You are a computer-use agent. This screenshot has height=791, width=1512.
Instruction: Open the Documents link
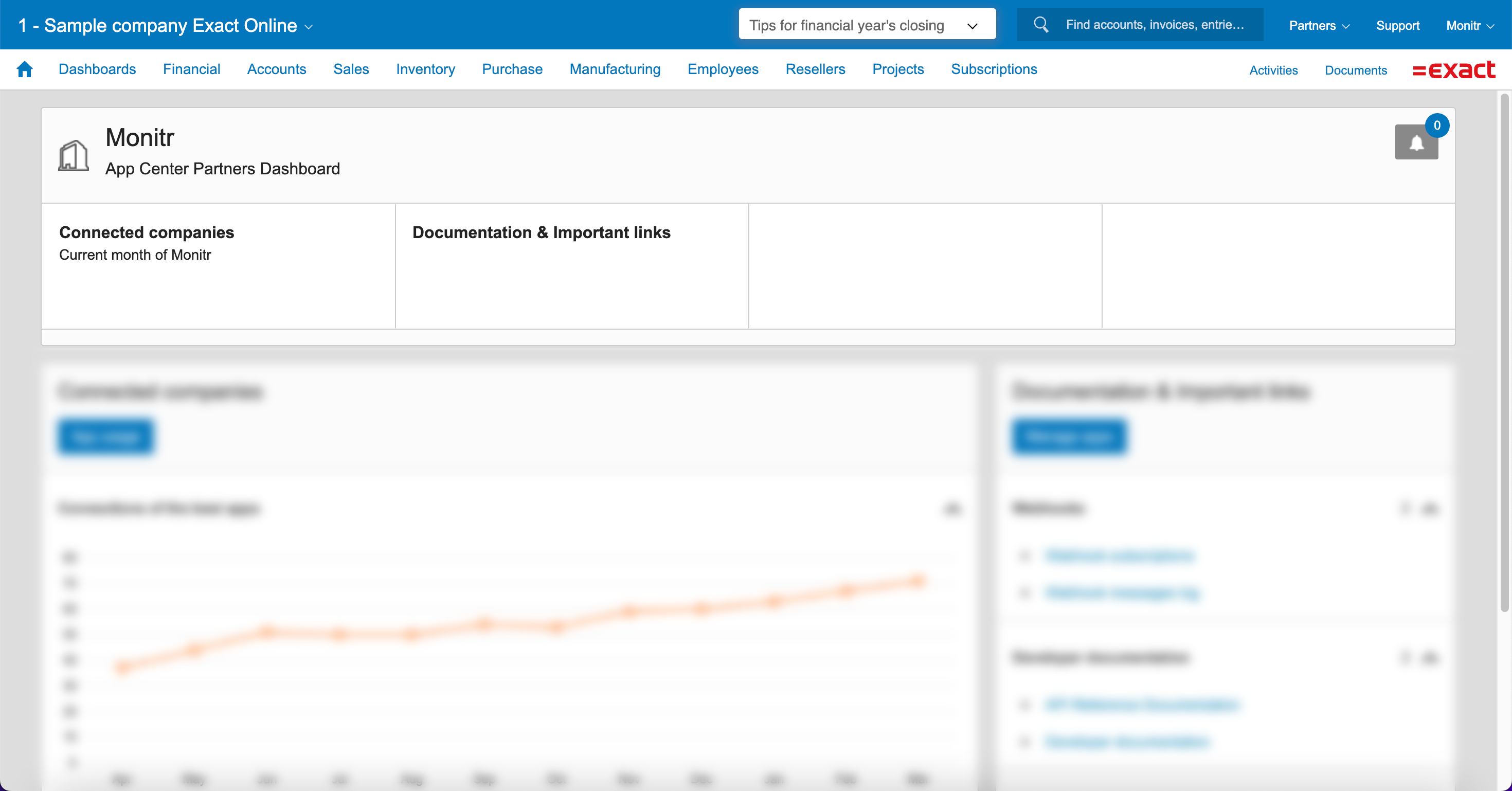[1355, 70]
